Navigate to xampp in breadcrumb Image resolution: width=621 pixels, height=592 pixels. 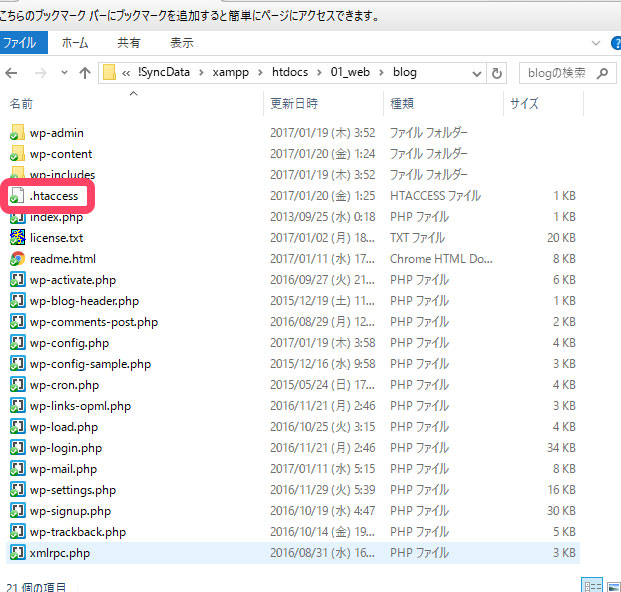click(x=230, y=72)
